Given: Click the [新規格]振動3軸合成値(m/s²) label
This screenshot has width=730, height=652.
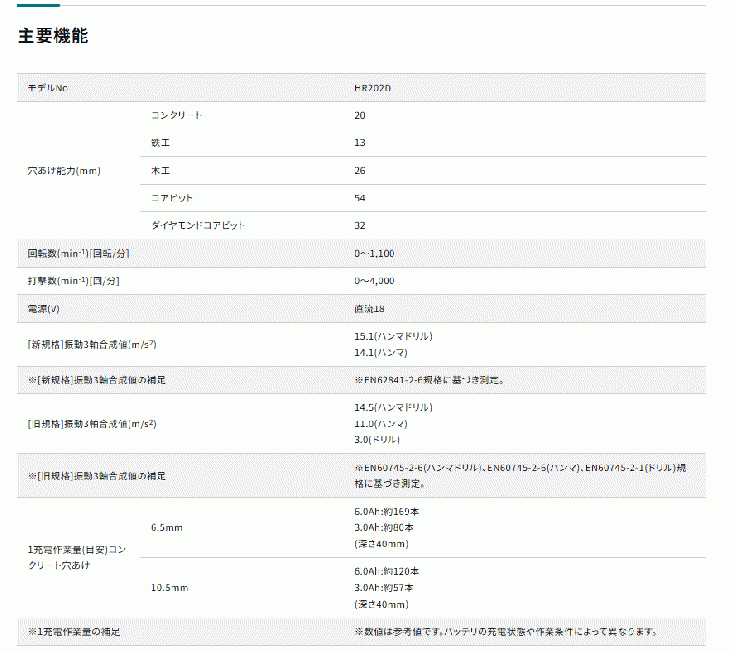Looking at the screenshot, I should pyautogui.click(x=92, y=345).
